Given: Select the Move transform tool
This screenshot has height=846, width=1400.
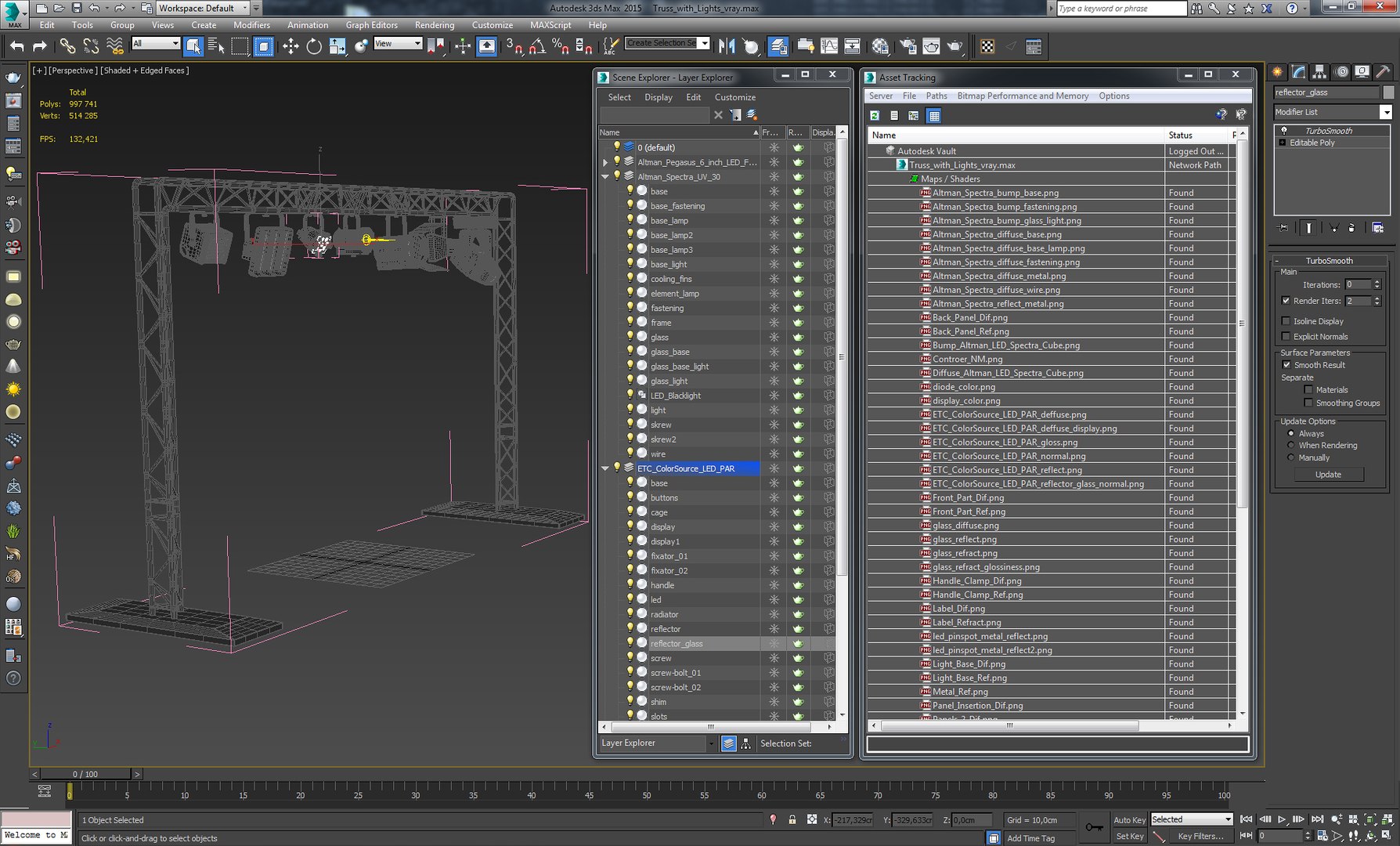Looking at the screenshot, I should tap(290, 47).
